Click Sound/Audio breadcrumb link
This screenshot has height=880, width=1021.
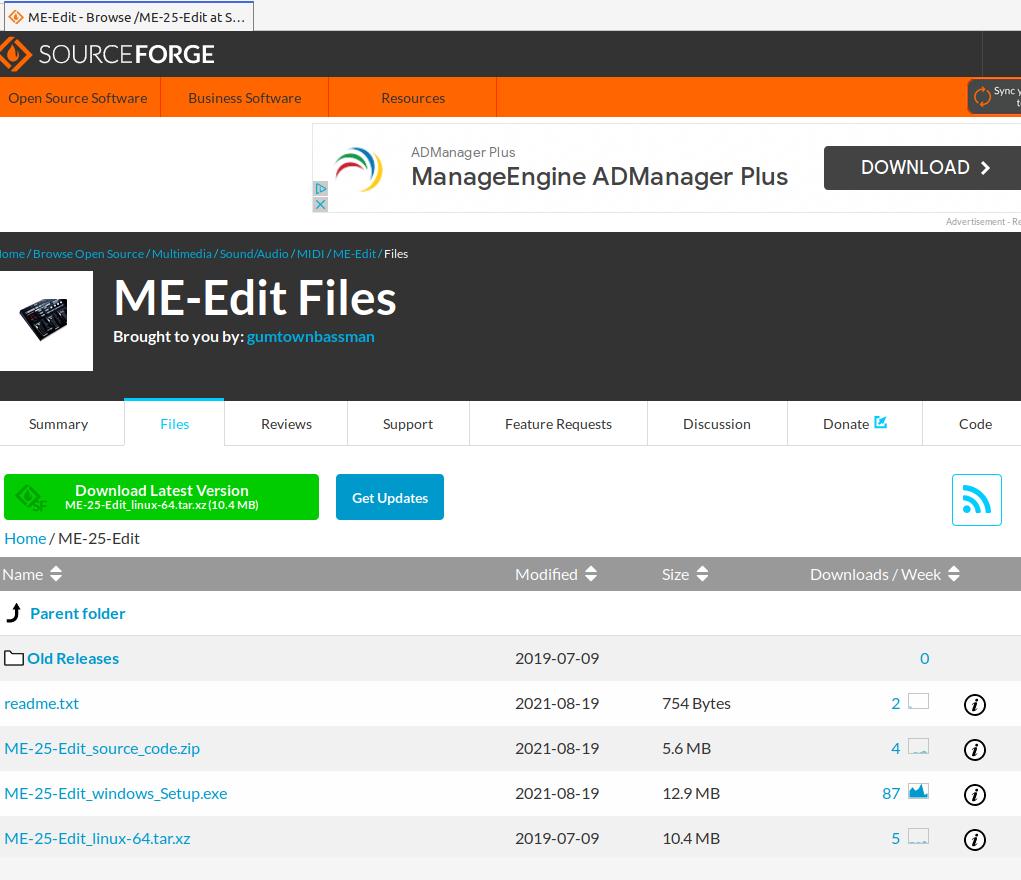(x=254, y=254)
